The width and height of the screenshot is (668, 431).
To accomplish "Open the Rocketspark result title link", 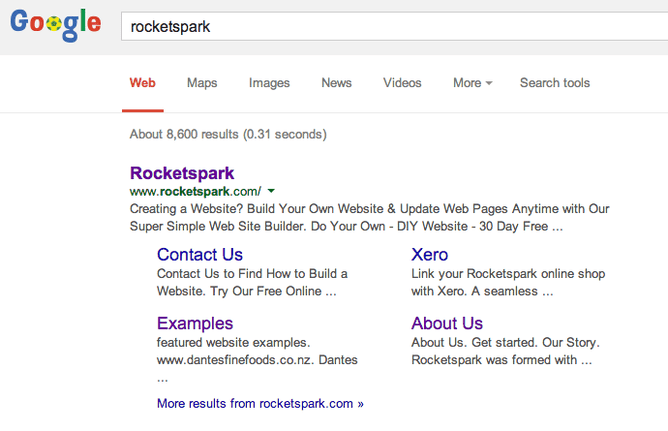I will pos(182,172).
